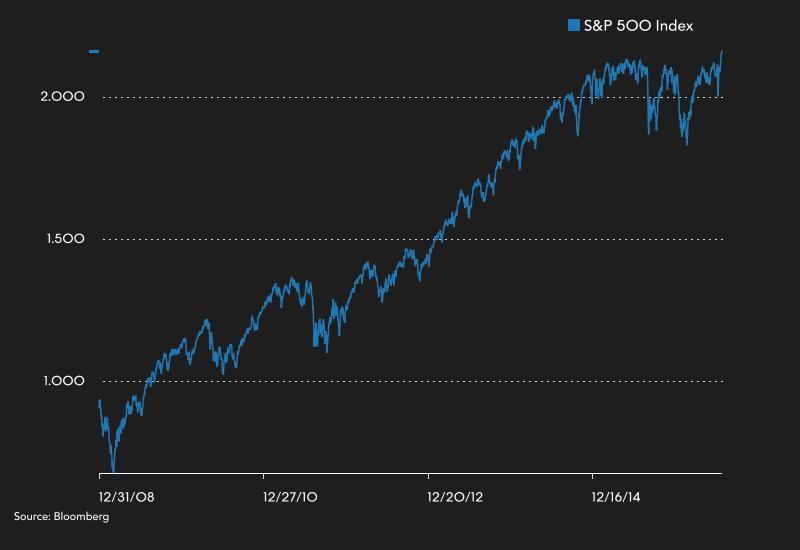The height and width of the screenshot is (550, 800).
Task: Click the 1.000 y-axis label
Action: coord(63,381)
